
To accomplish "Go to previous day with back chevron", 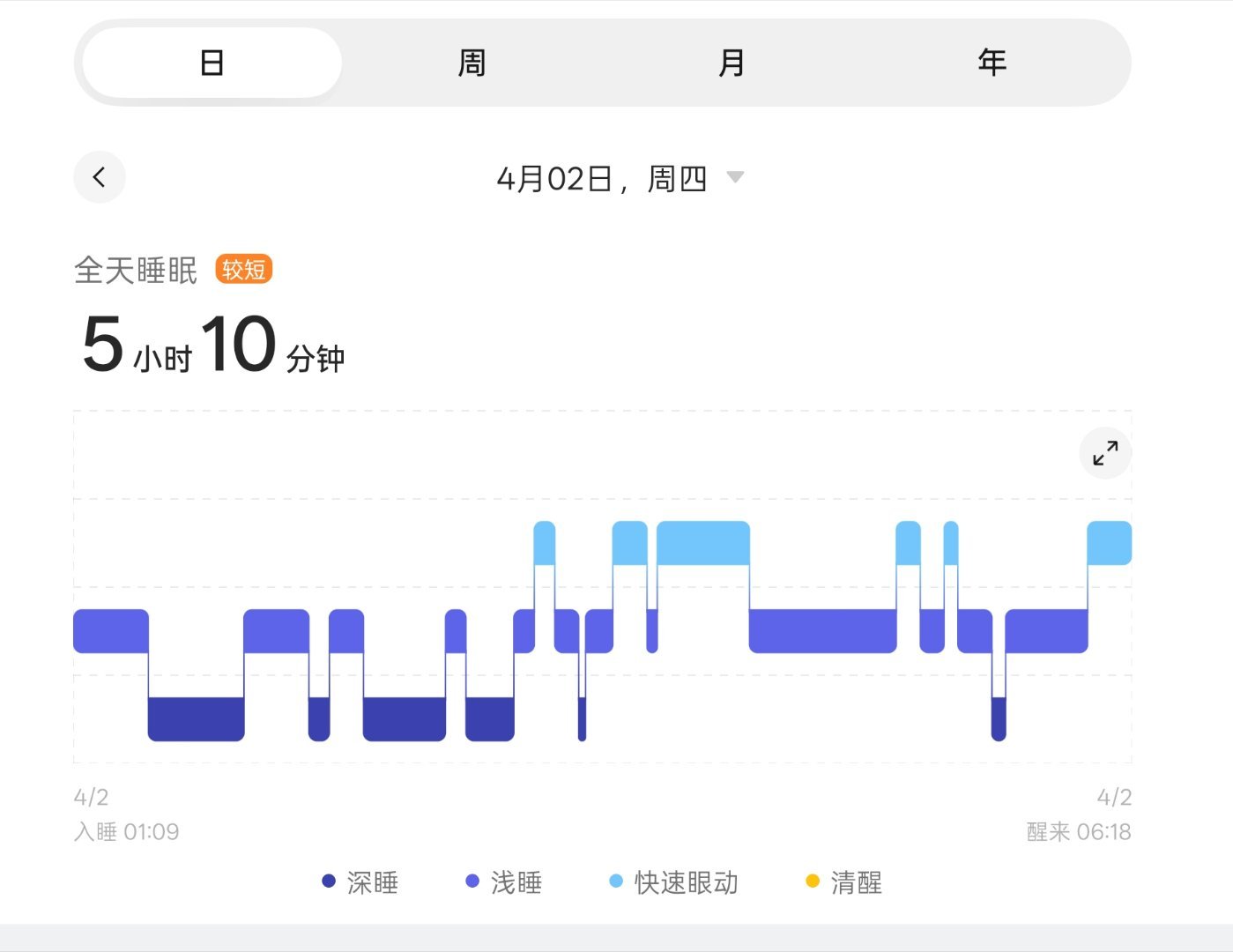I will coord(100,177).
